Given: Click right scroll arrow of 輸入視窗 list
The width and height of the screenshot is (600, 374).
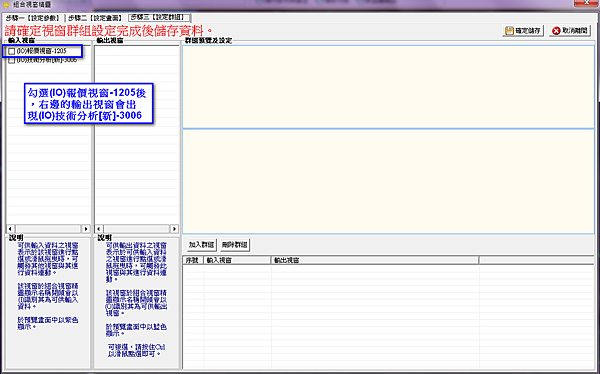Looking at the screenshot, I should (86, 229).
